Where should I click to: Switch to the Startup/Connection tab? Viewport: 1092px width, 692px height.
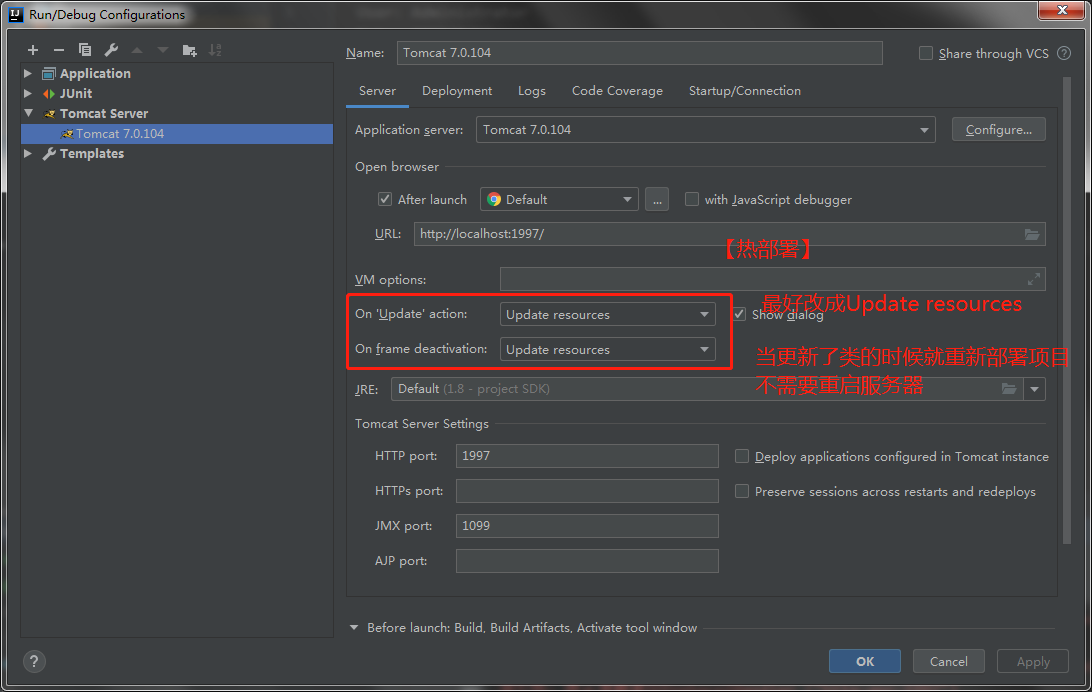pyautogui.click(x=744, y=91)
